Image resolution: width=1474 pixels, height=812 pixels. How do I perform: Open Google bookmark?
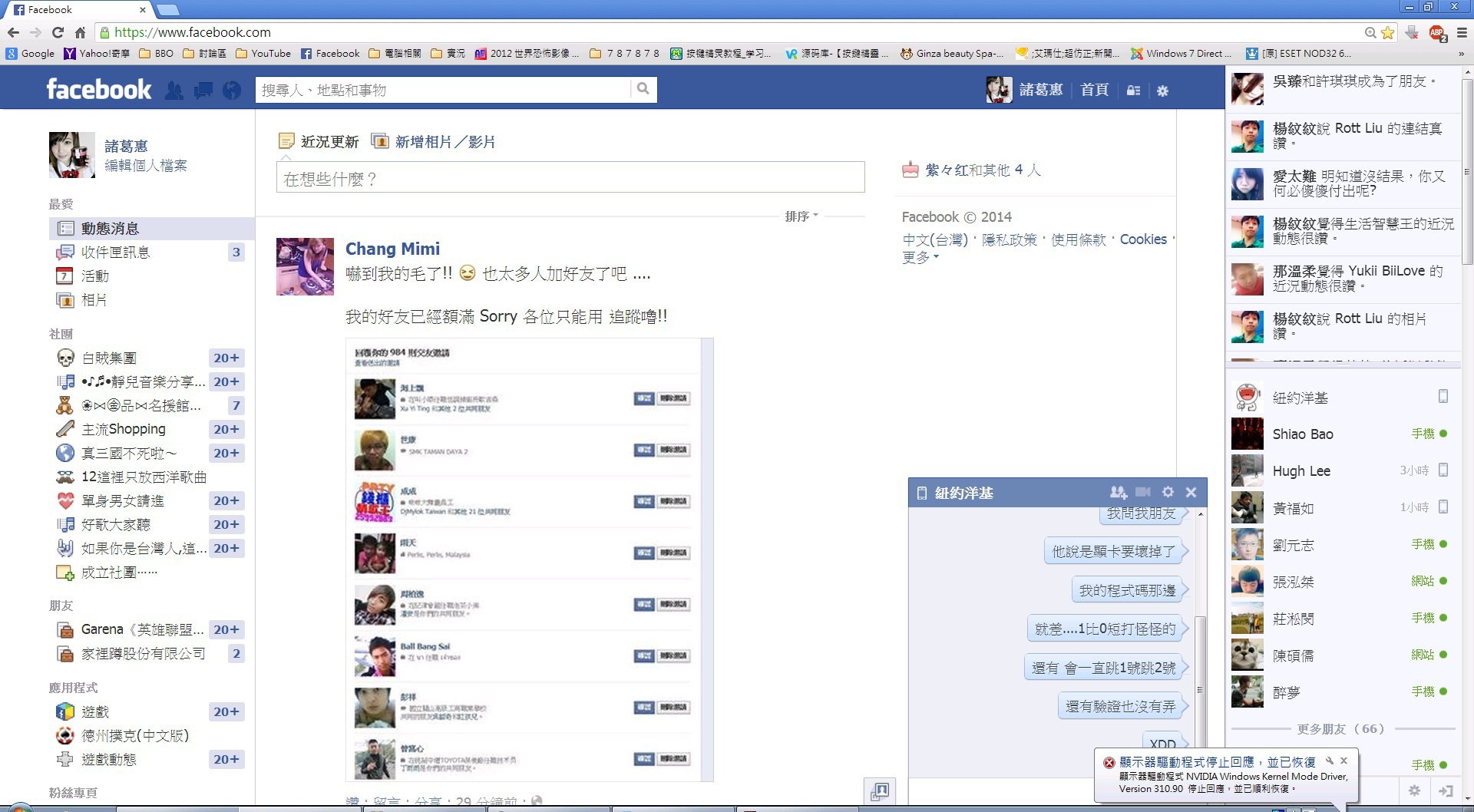[x=30, y=53]
